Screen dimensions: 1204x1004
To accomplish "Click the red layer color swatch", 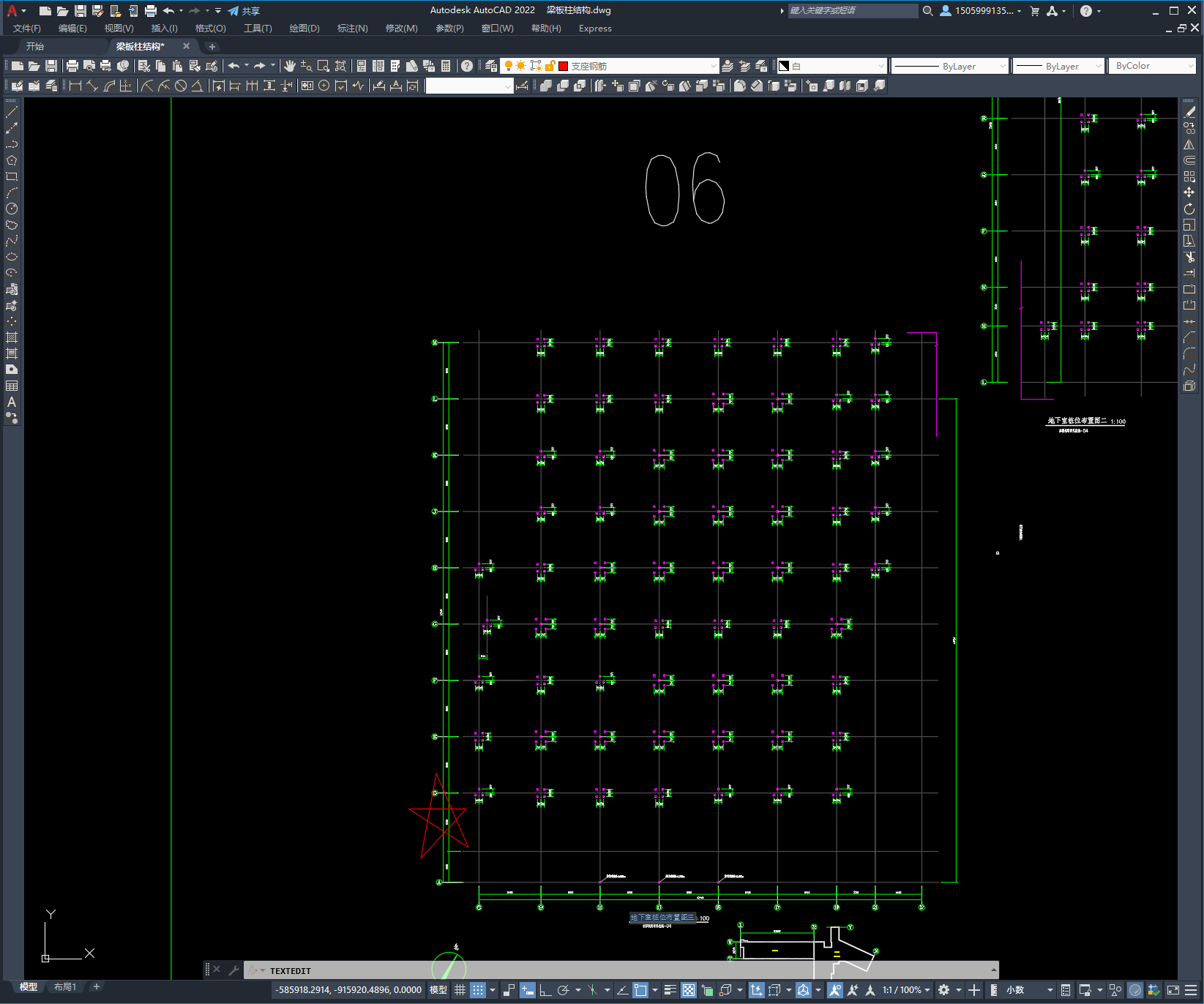I will tap(564, 66).
